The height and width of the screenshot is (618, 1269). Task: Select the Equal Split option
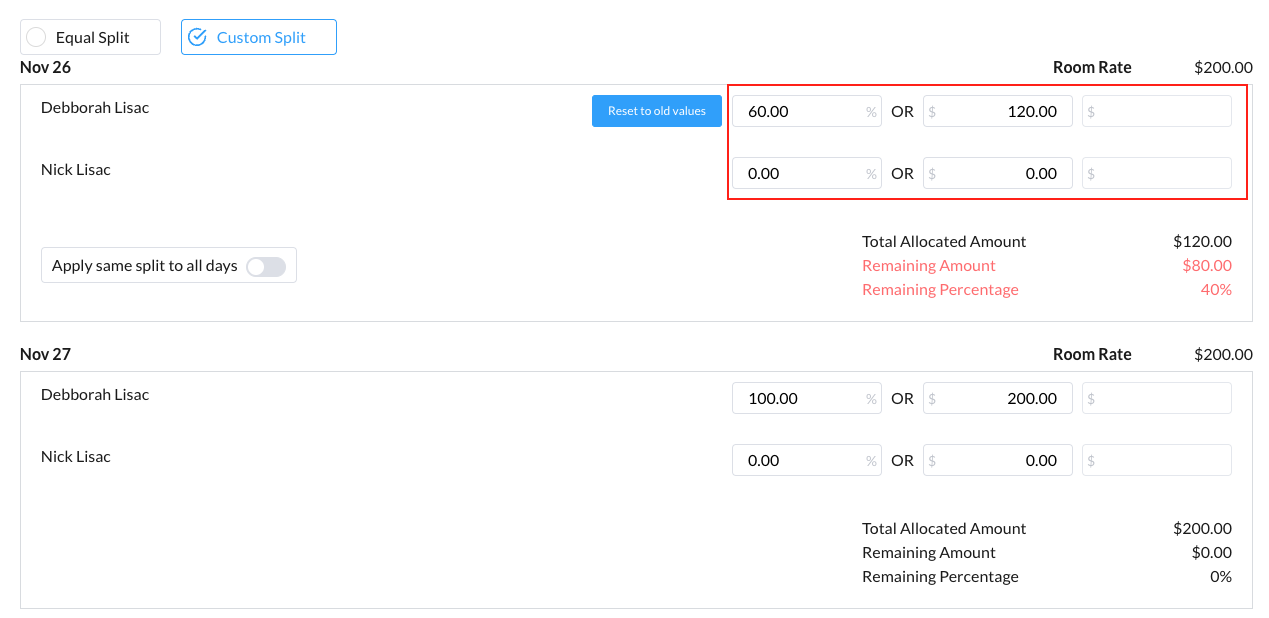coord(90,37)
